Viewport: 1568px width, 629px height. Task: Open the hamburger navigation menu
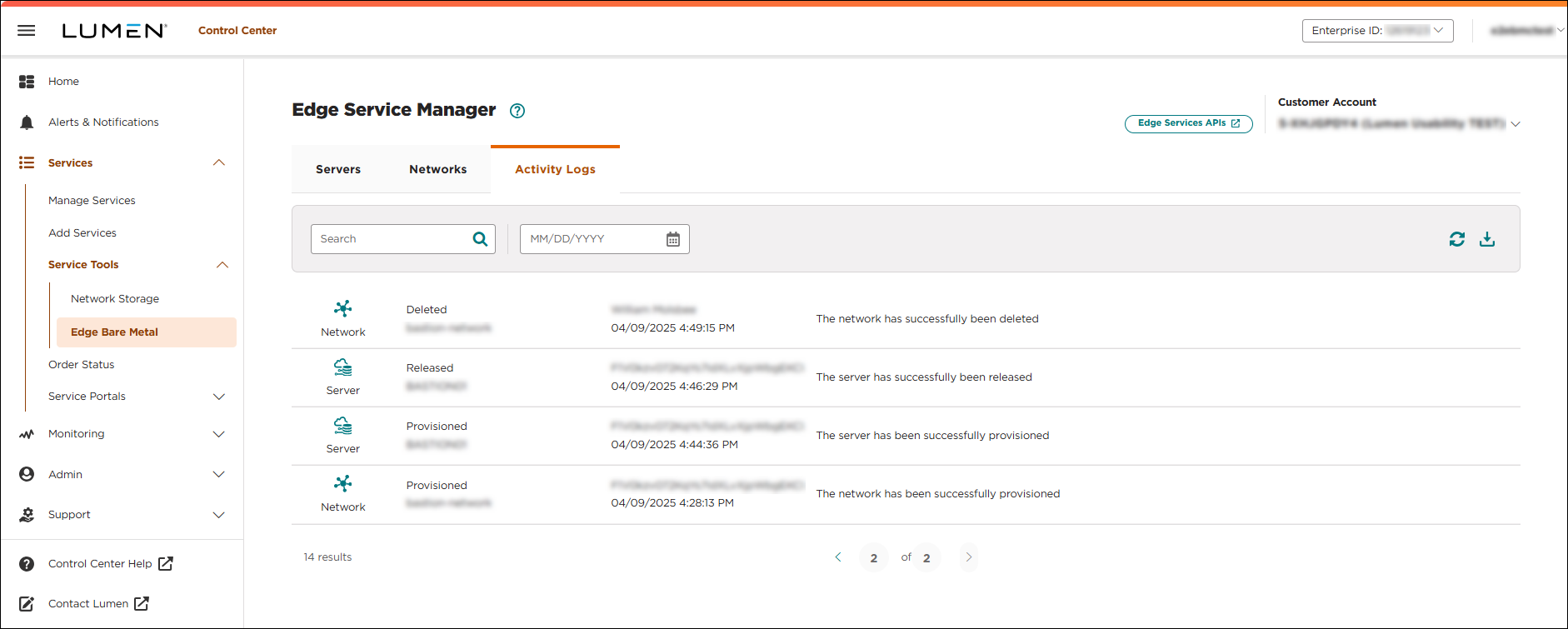pyautogui.click(x=27, y=31)
